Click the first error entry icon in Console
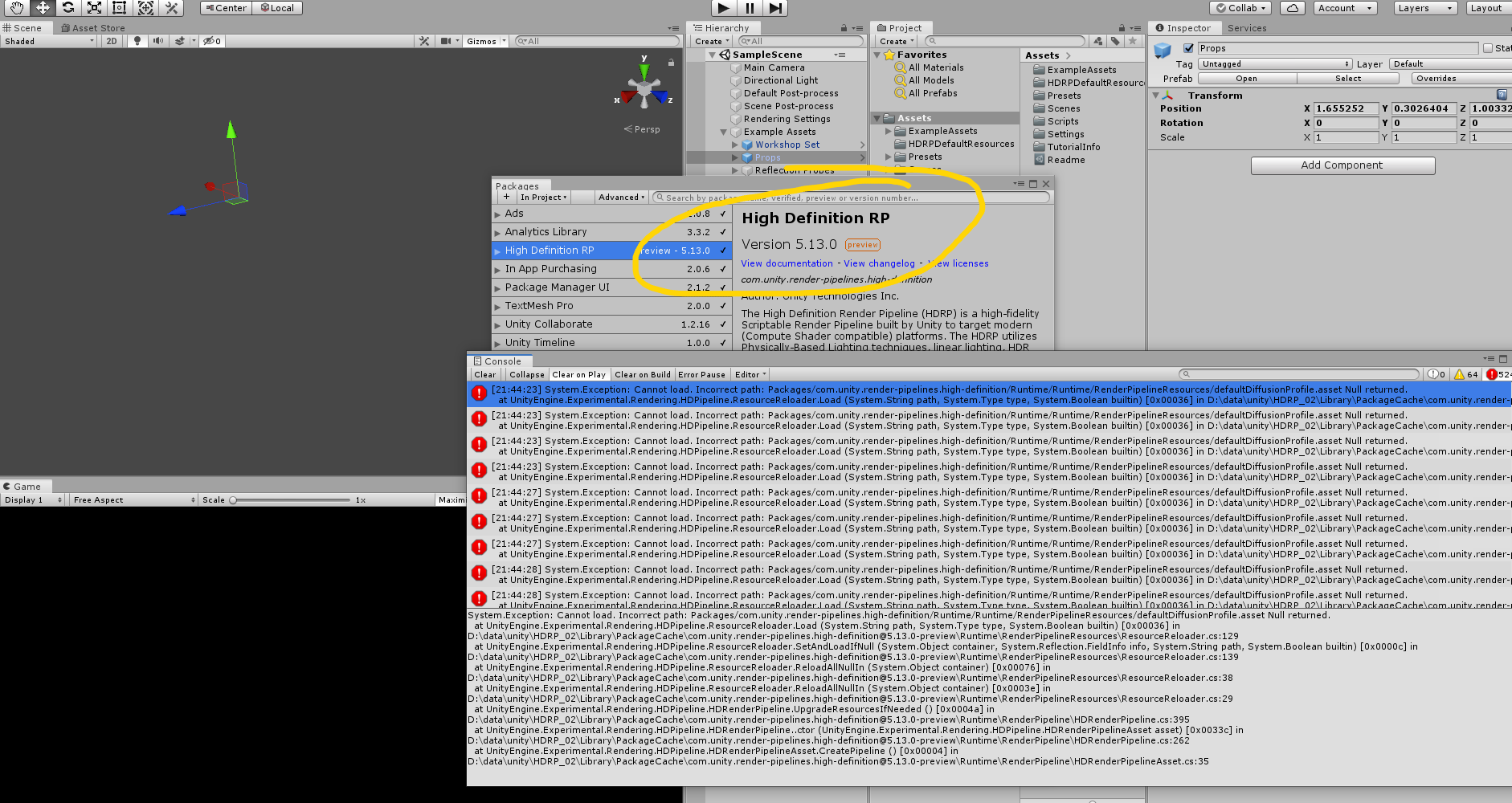 (x=479, y=393)
